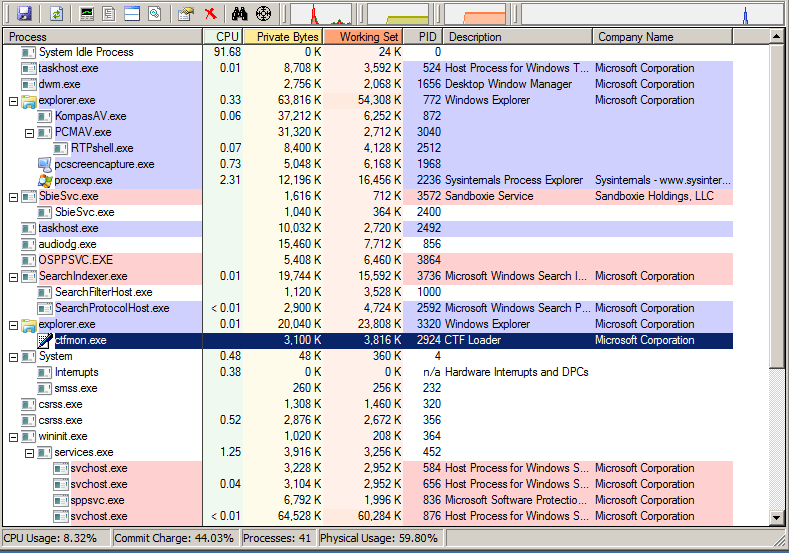Click the RTPshell.exe process icon
Screen dimensions: 789x553
click(x=61, y=148)
